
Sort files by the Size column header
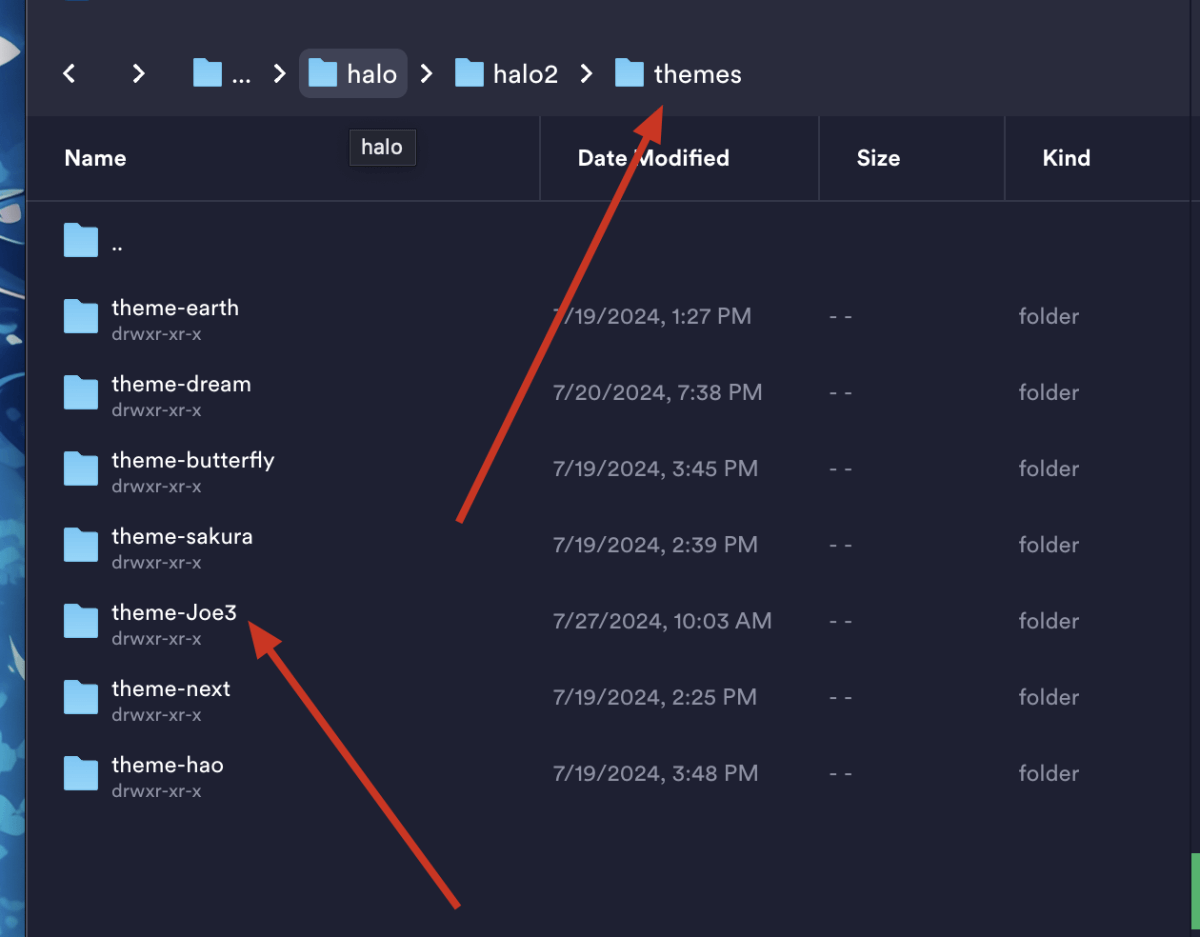[878, 158]
